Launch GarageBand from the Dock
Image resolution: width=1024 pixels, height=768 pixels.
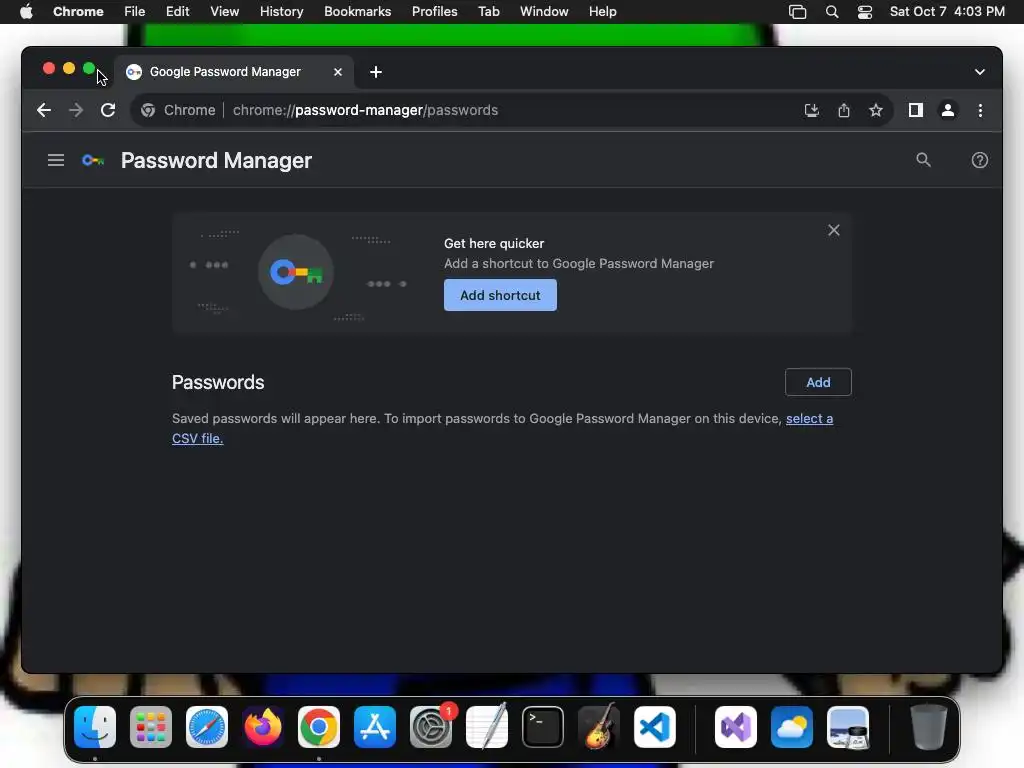coord(599,727)
